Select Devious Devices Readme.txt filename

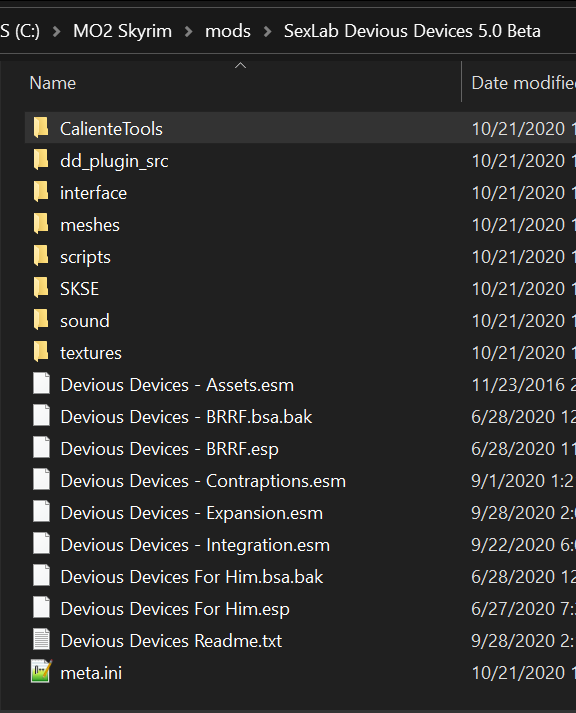(171, 641)
